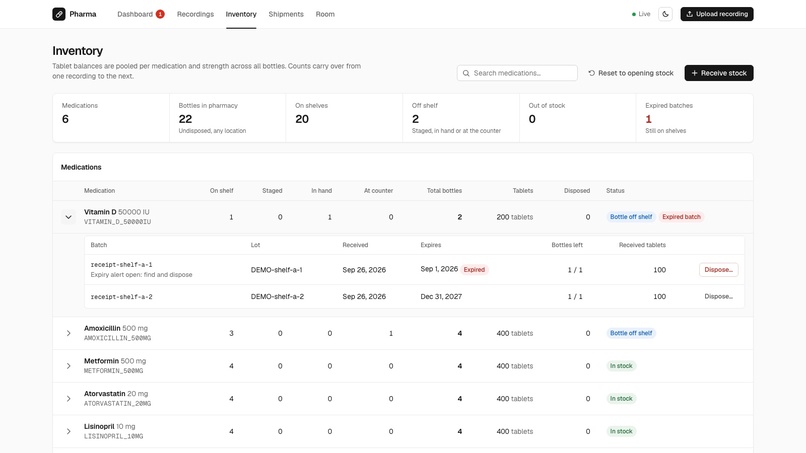This screenshot has height=453, width=806.
Task: Expand the Atorvastatin row
Action: pyautogui.click(x=68, y=398)
